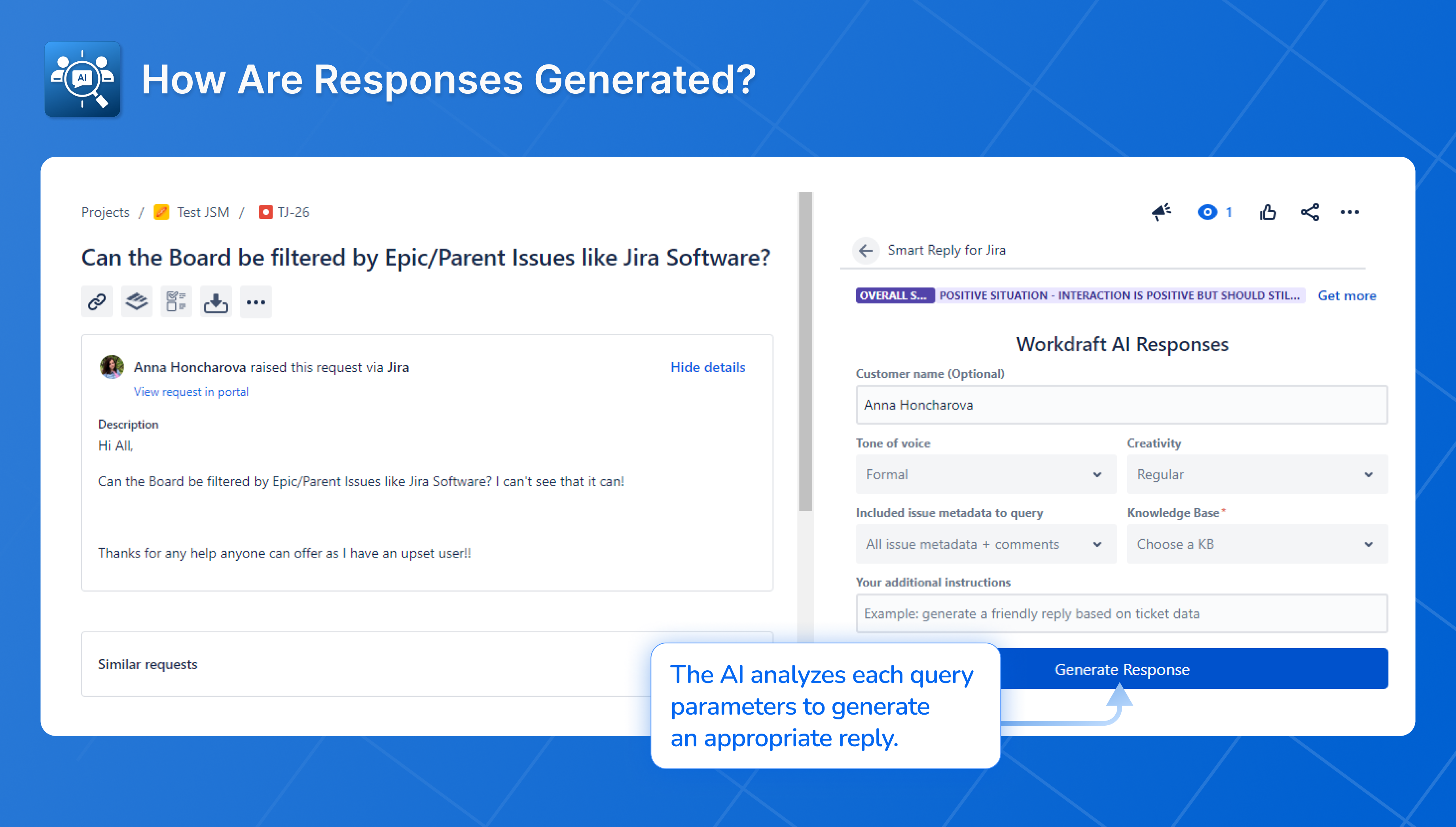Open the top-right more actions menu
This screenshot has width=1456, height=827.
pyautogui.click(x=1349, y=212)
